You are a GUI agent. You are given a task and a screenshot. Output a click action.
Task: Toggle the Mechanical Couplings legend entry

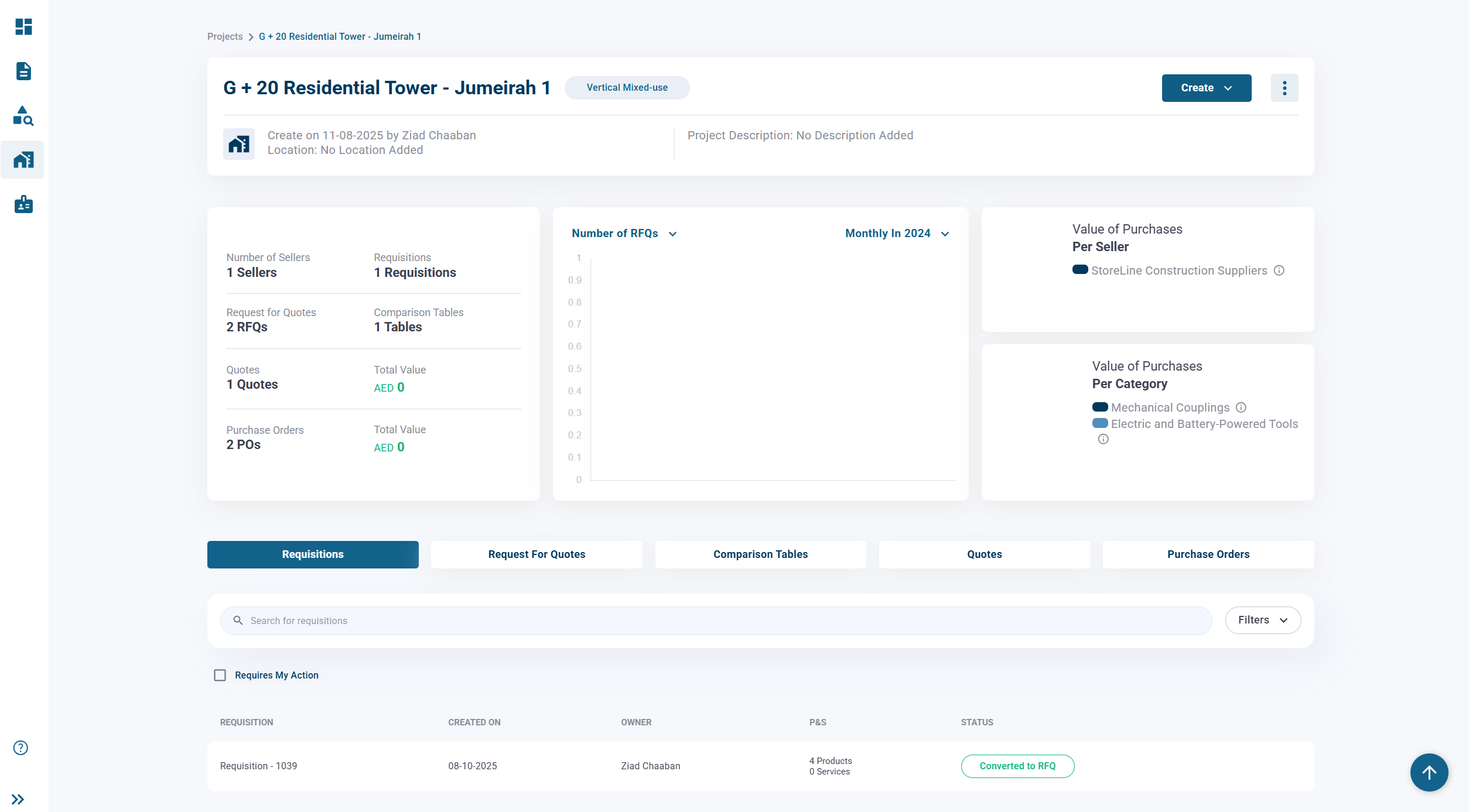1100,407
